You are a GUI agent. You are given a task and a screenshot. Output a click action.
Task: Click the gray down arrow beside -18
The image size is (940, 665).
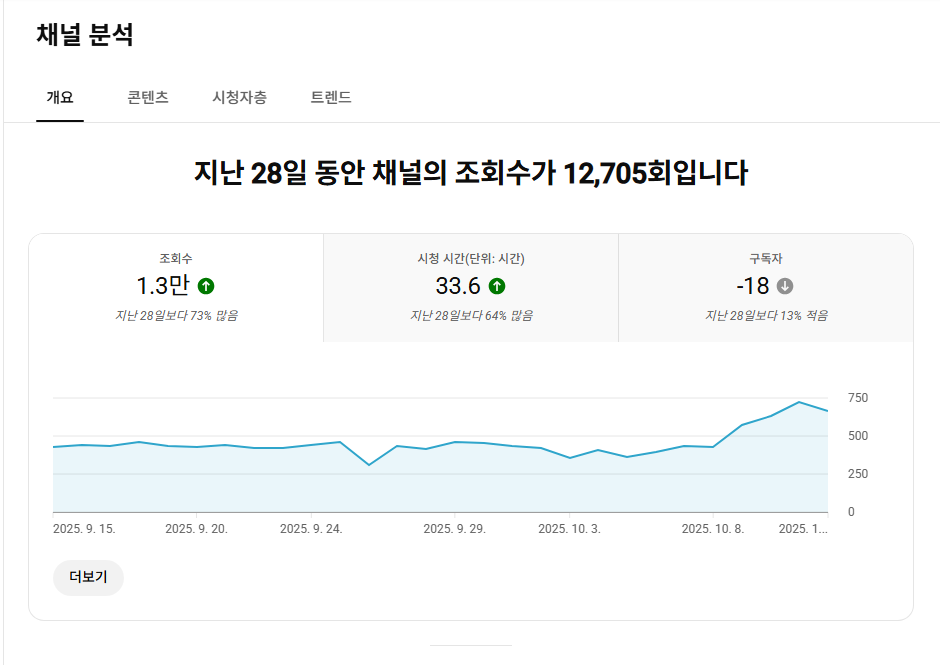point(785,286)
